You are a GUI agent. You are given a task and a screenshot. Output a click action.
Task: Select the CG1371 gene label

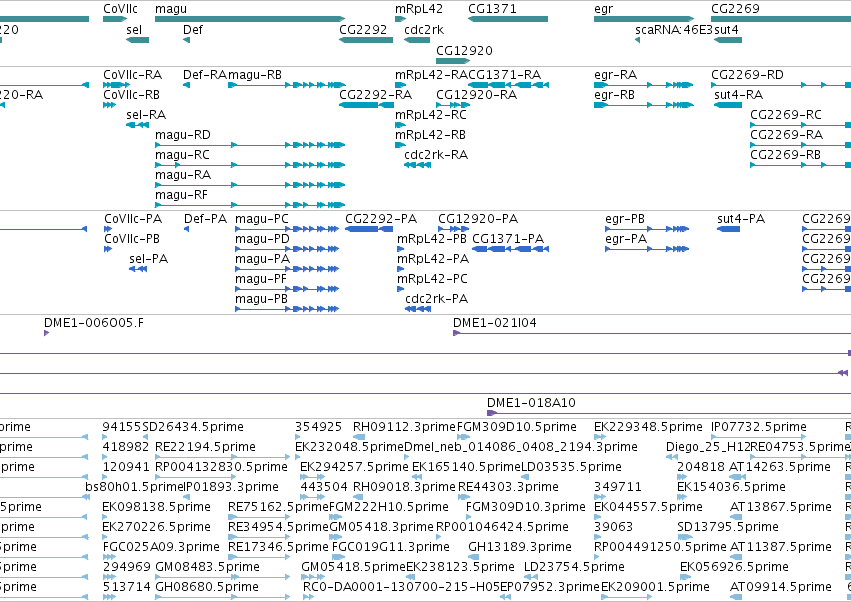pos(492,9)
